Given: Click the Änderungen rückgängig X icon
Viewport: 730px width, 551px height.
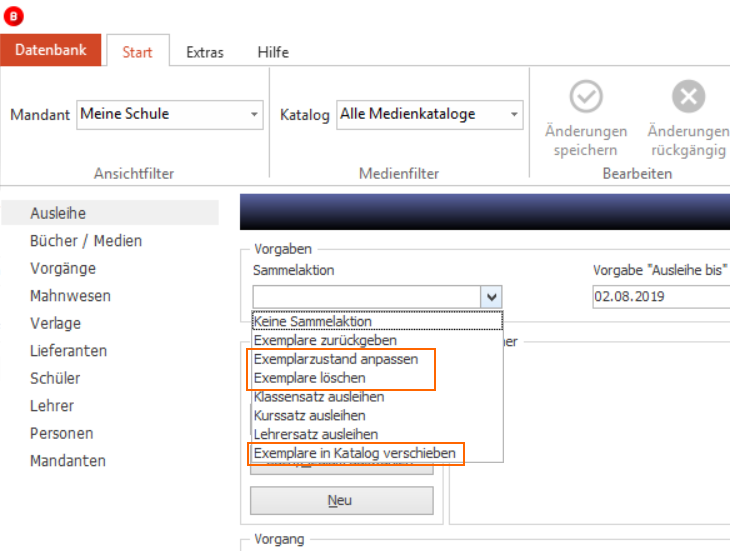Looking at the screenshot, I should (x=688, y=96).
